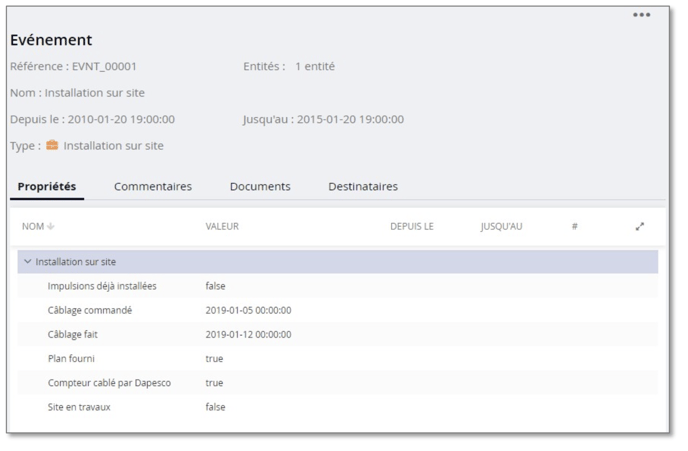The width and height of the screenshot is (688, 451).
Task: Click the sort arrow next to NOM
Action: click(x=50, y=226)
